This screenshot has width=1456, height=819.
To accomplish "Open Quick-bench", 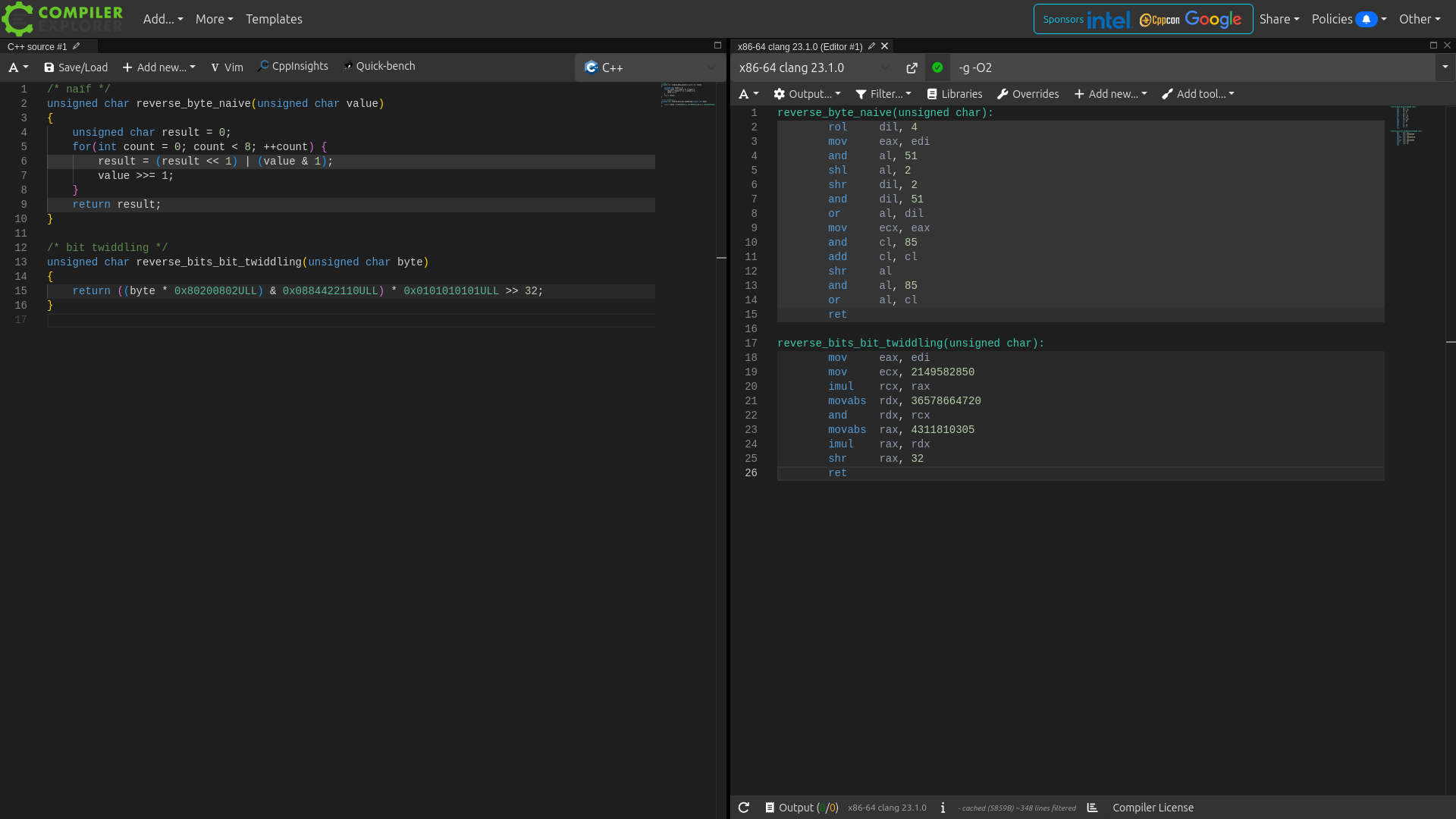I will (x=378, y=66).
